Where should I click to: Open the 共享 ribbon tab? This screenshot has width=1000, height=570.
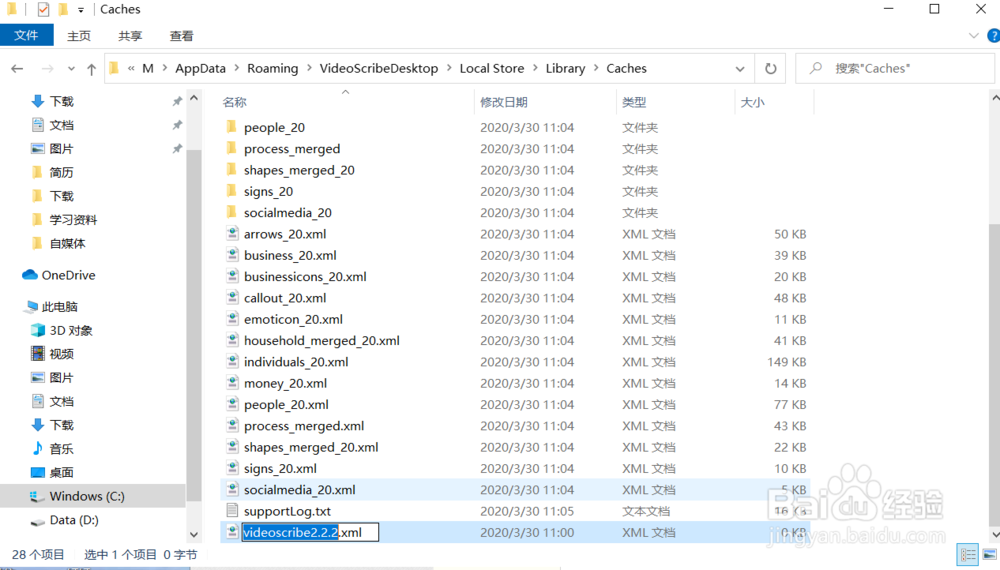click(130, 36)
